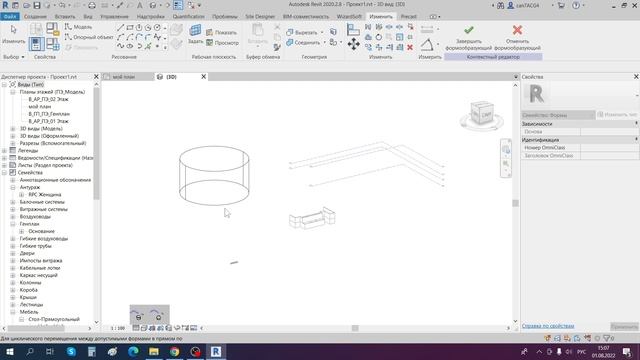Click the cylinder form in viewport
Viewport: 640px width, 360px height.
[x=214, y=176]
